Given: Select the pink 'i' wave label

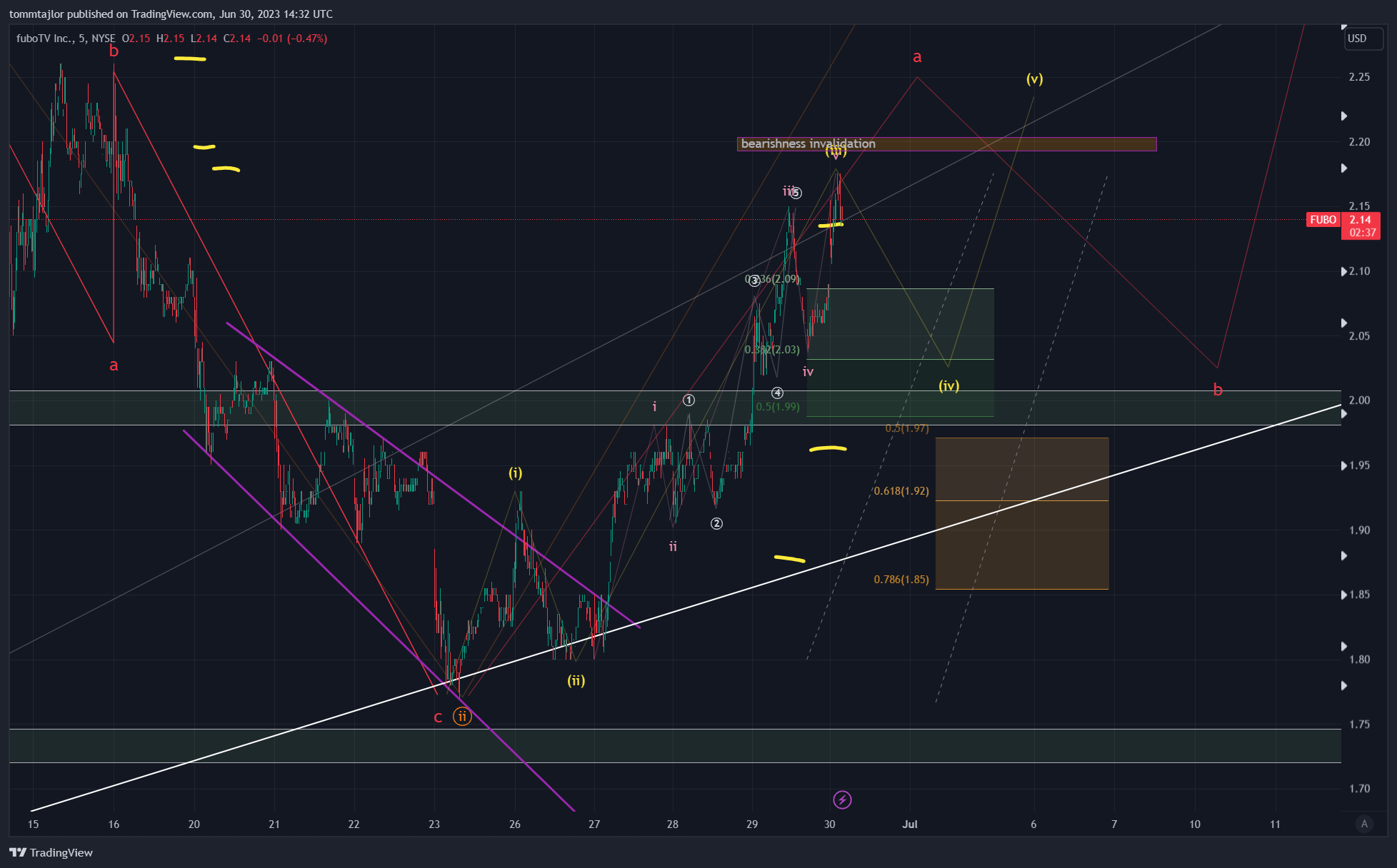Looking at the screenshot, I should pyautogui.click(x=654, y=407).
